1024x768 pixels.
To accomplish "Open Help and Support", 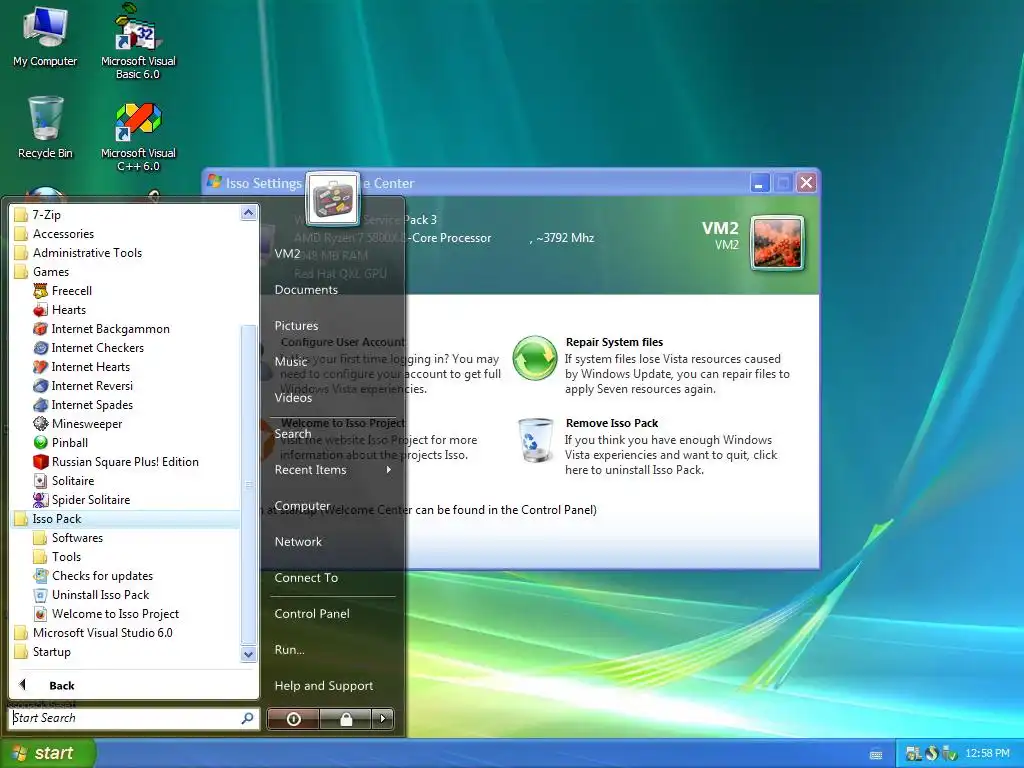I will (324, 685).
